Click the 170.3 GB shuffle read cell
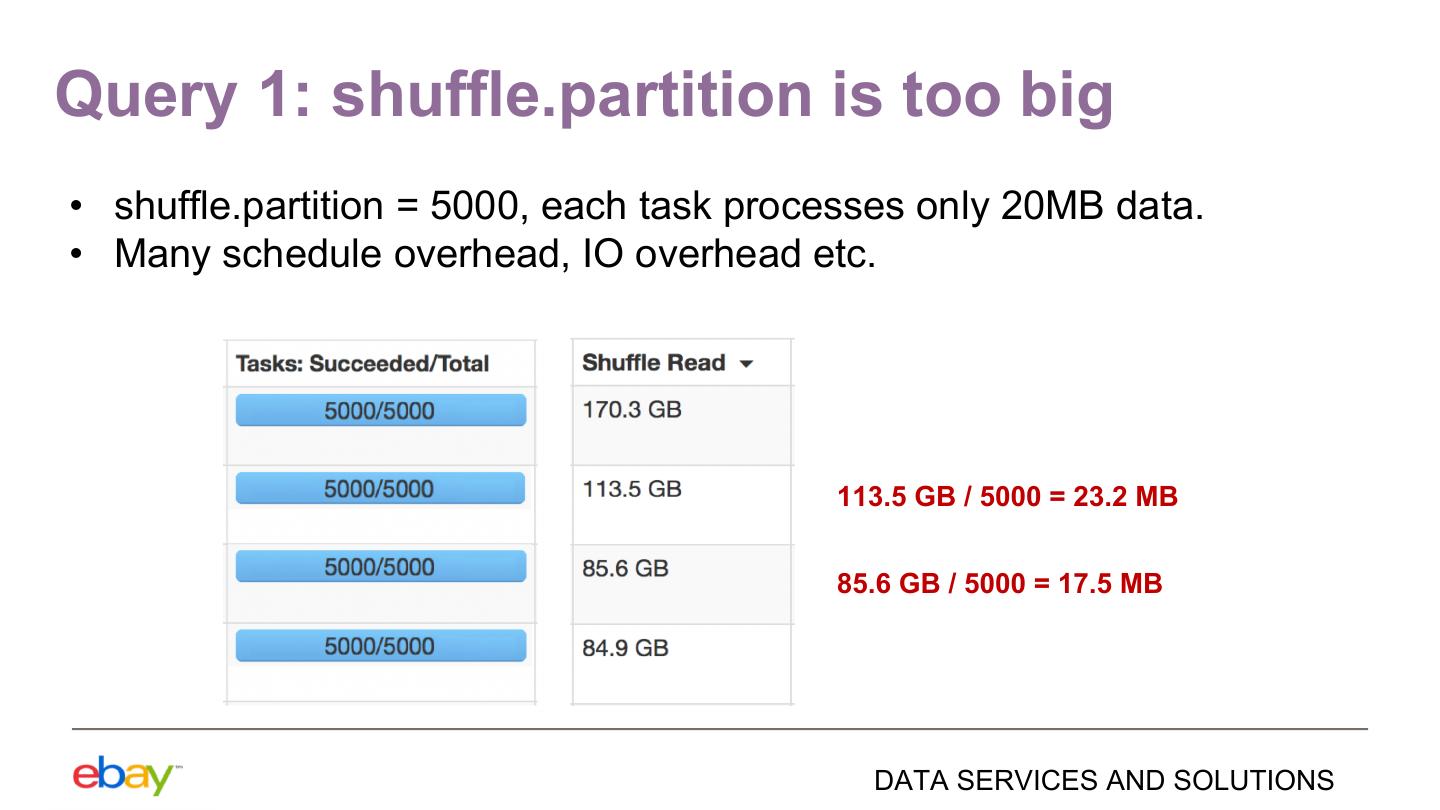 631,410
